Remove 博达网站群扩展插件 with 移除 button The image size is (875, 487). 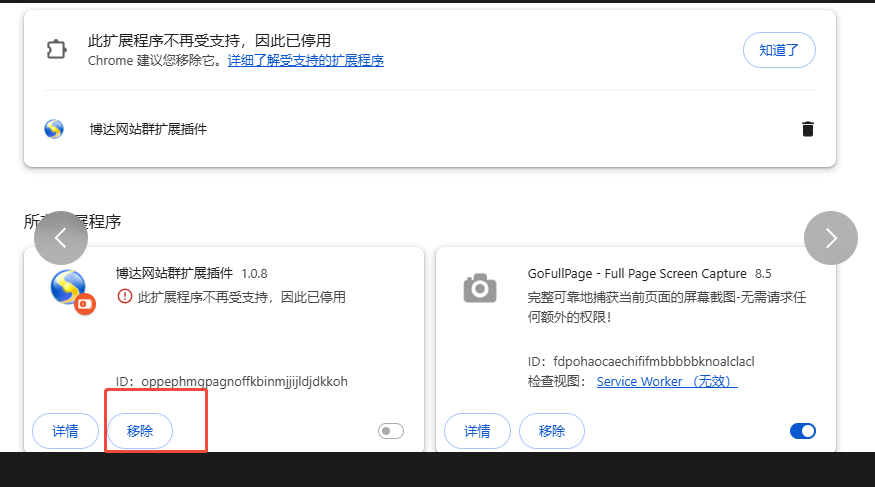pos(140,431)
